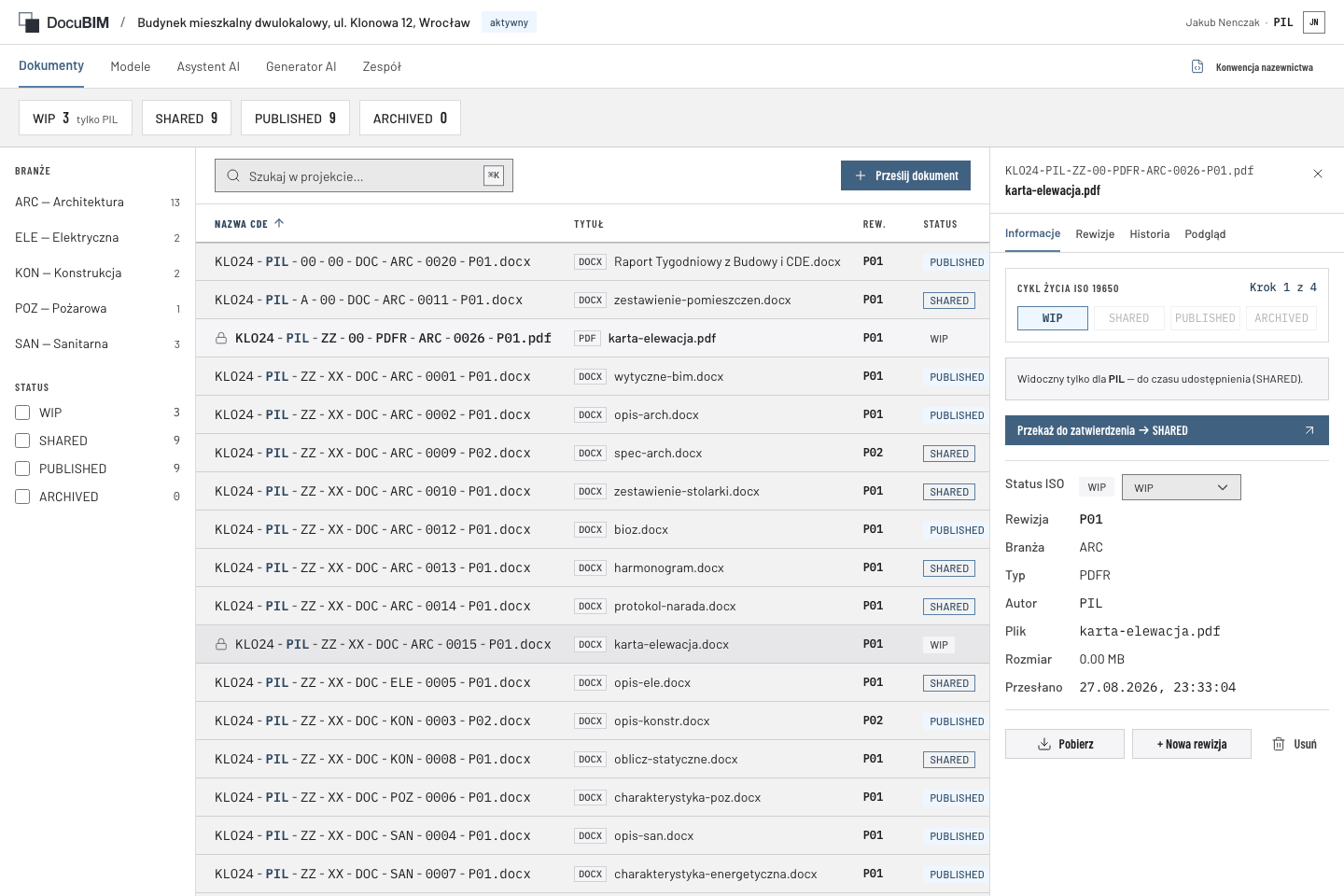Select the SHARED step in lifecycle
The width and height of the screenshot is (1344, 896).
click(x=1128, y=318)
